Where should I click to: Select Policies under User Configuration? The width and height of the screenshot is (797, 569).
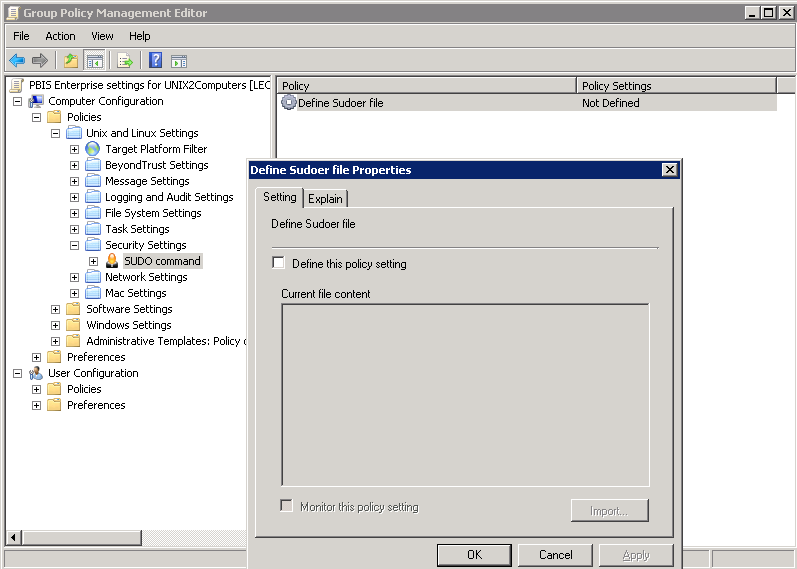coord(84,389)
